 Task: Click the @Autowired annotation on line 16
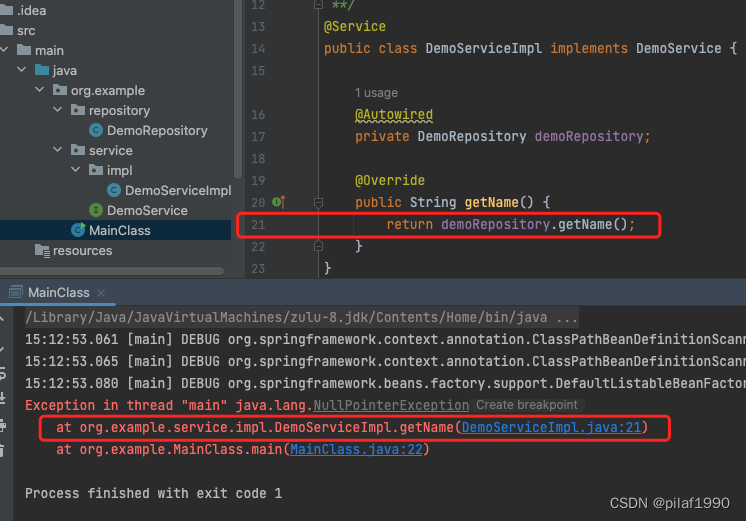[x=394, y=115]
